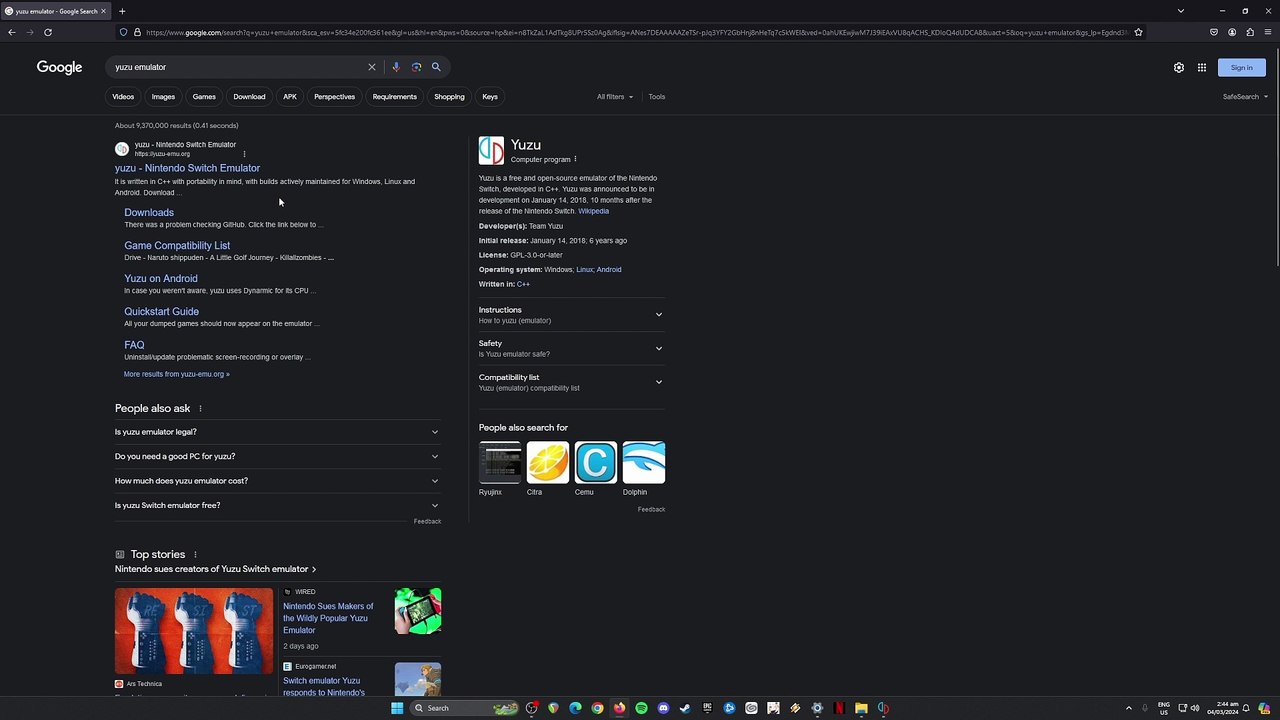Open the All filters dropdown
The width and height of the screenshot is (1280, 720).
[614, 97]
